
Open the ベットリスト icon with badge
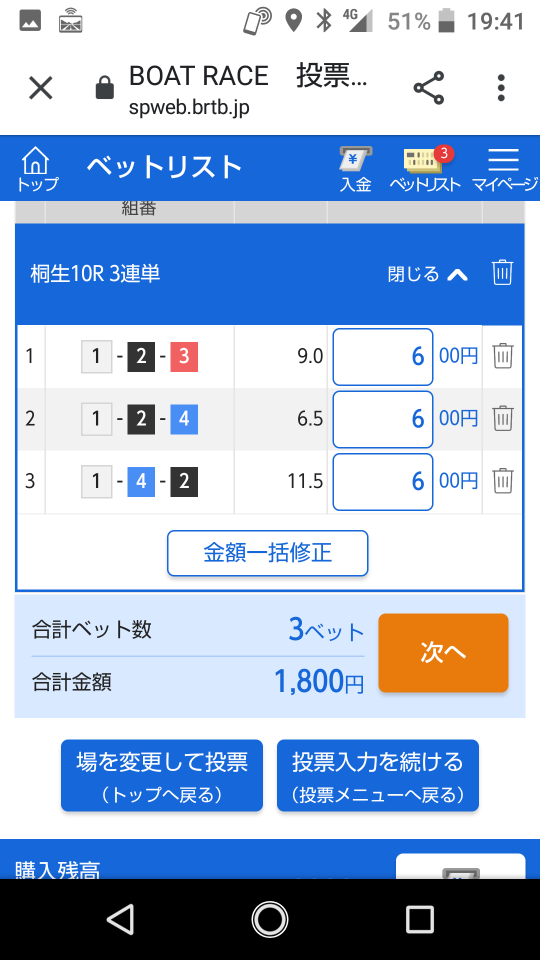click(425, 170)
